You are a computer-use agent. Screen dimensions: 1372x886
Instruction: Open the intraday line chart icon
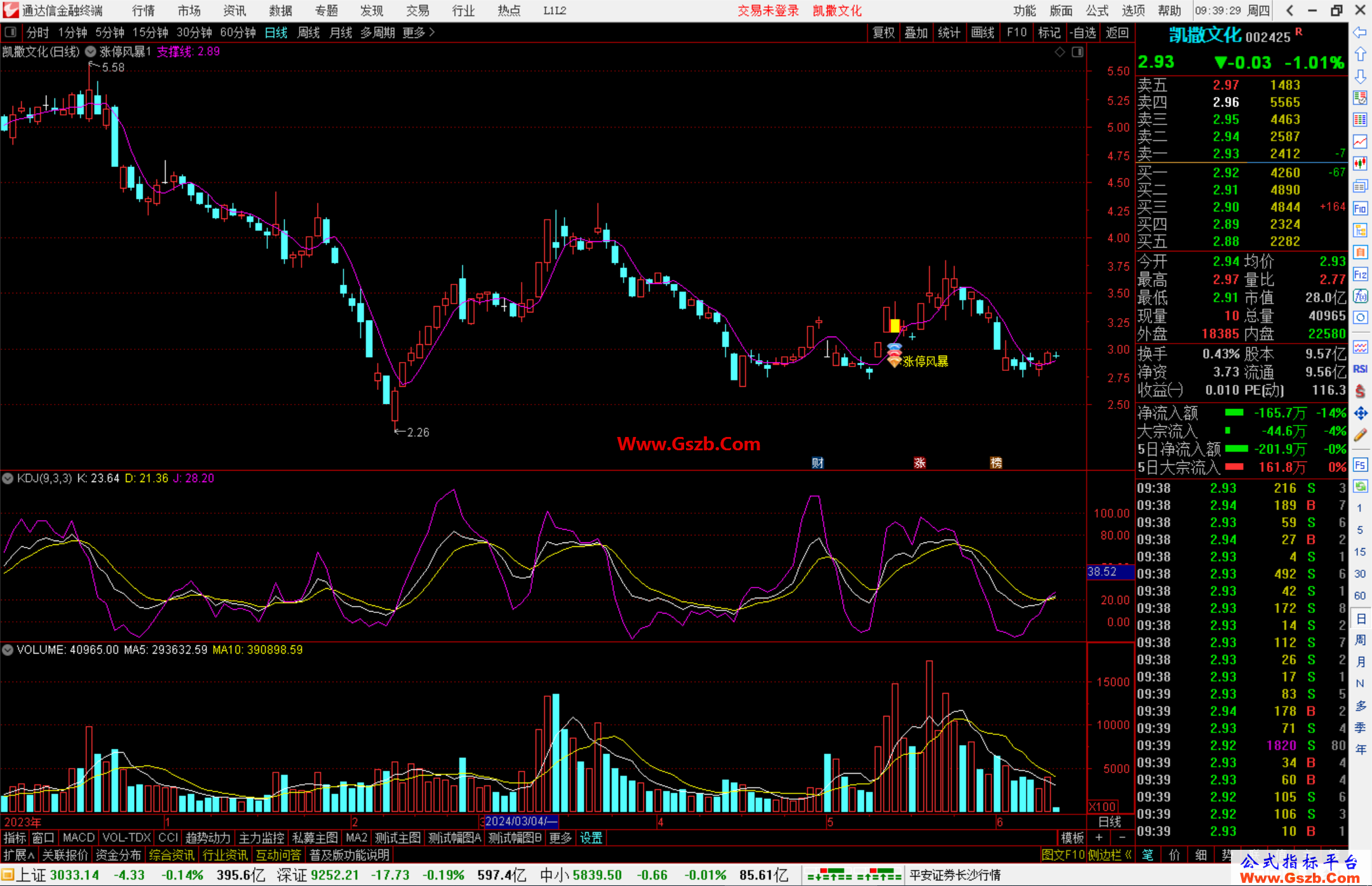(x=1360, y=142)
